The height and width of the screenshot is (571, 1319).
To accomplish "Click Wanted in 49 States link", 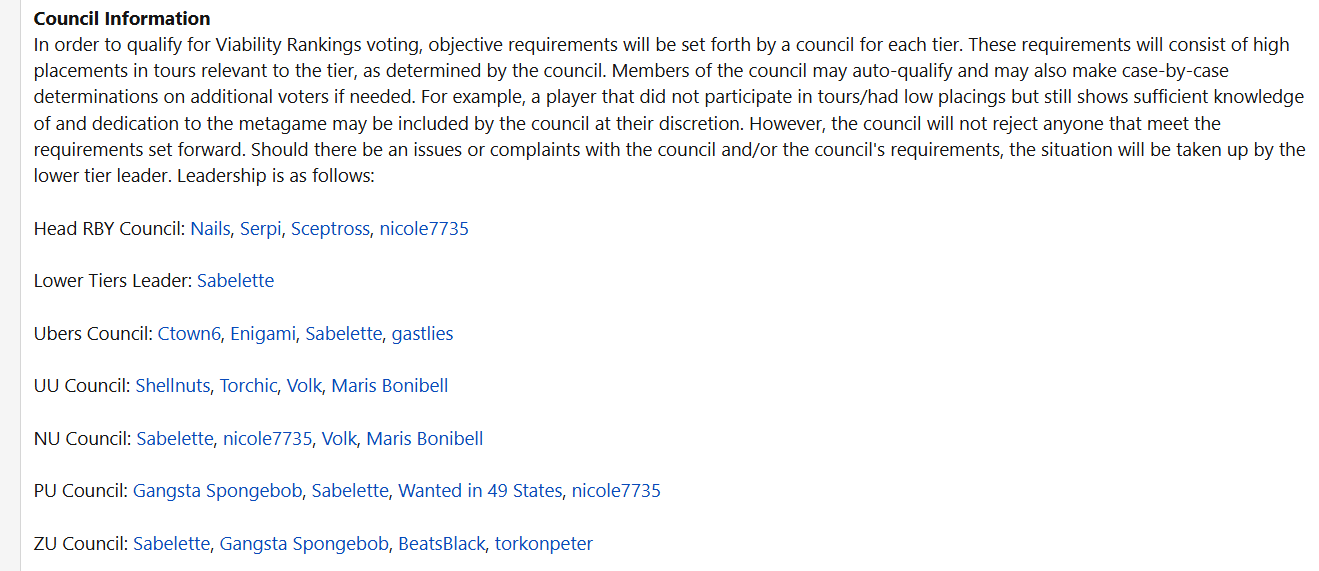I will point(480,490).
